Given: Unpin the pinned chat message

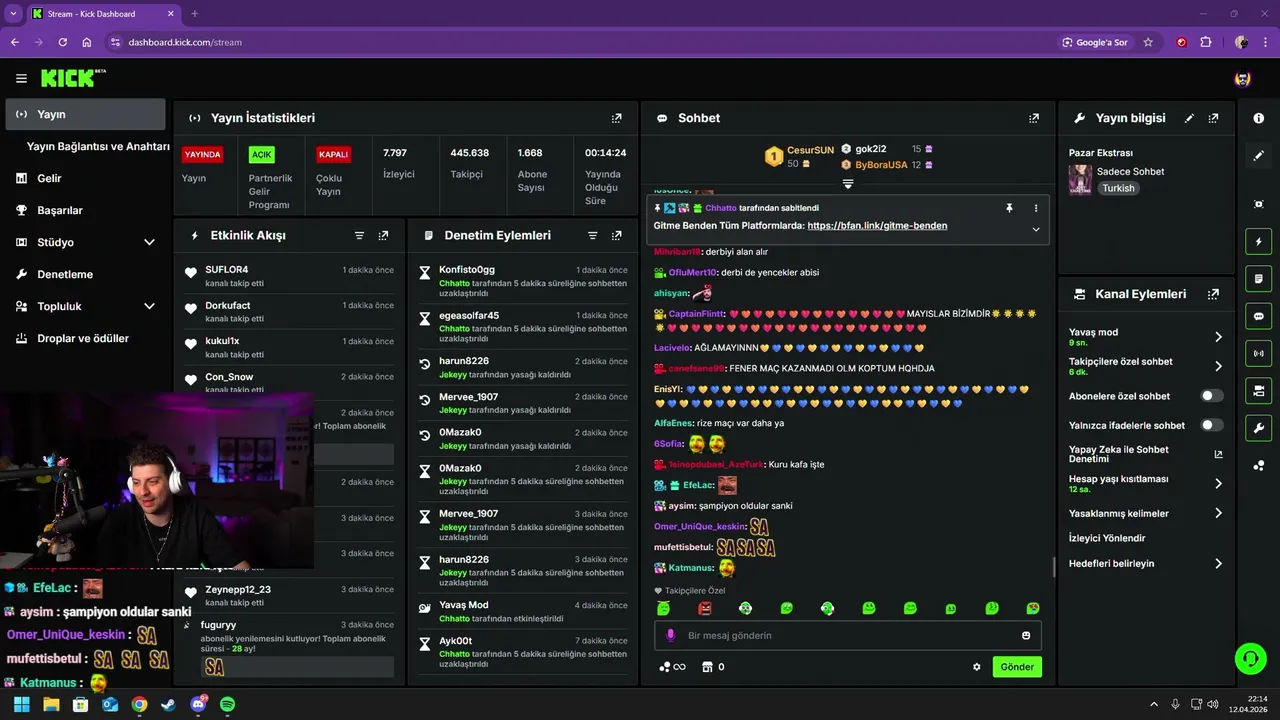Looking at the screenshot, I should tap(1009, 208).
